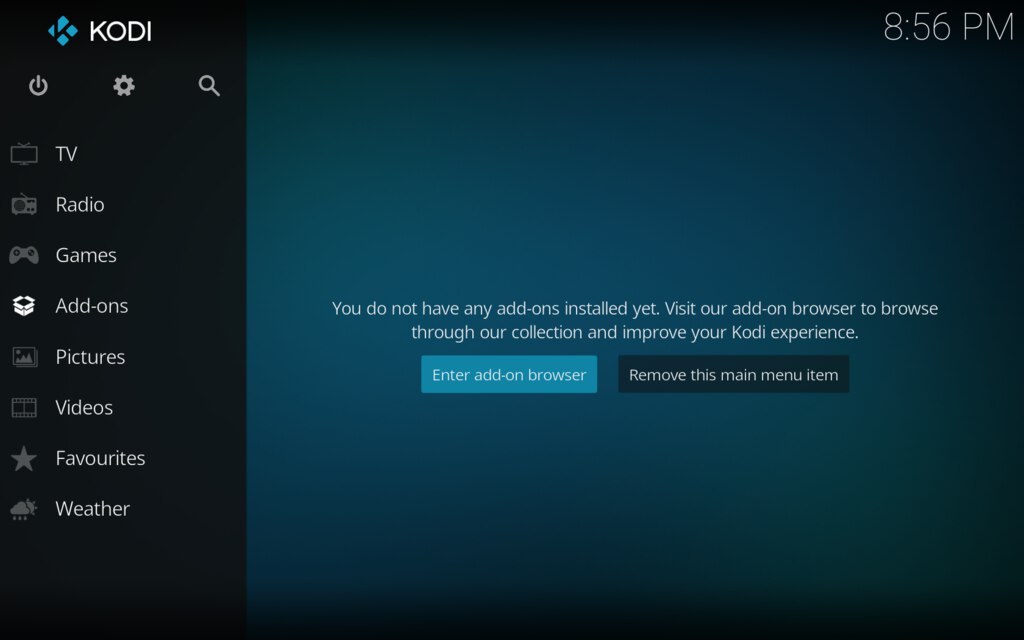Go to the Videos menu text label
The width and height of the screenshot is (1024, 640).
pos(84,407)
